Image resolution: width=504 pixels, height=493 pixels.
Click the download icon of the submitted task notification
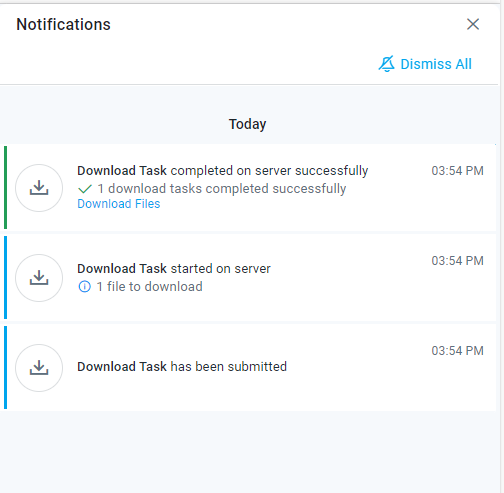click(39, 368)
